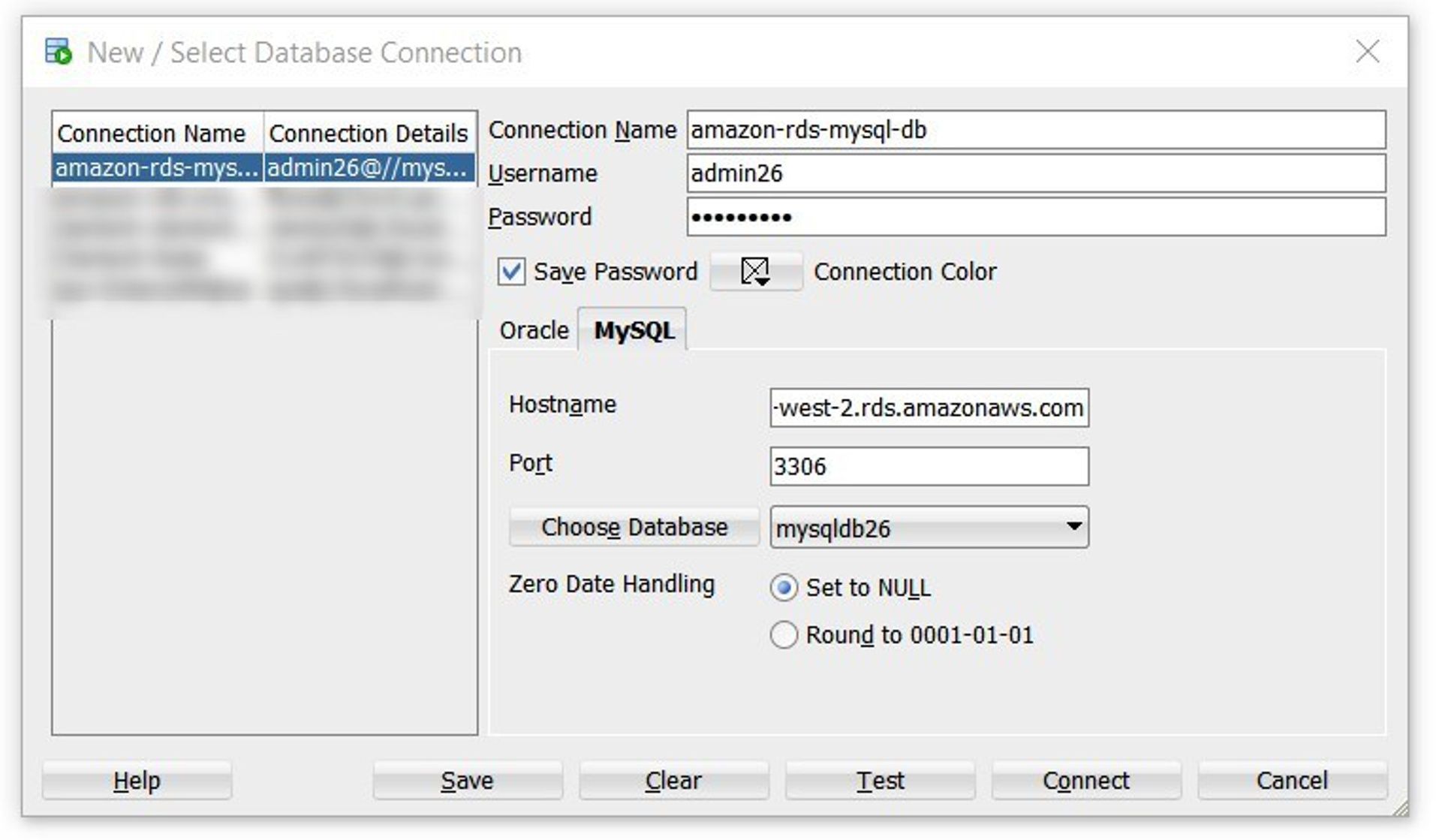Click the database connection window icon
The image size is (1436, 840).
click(58, 52)
